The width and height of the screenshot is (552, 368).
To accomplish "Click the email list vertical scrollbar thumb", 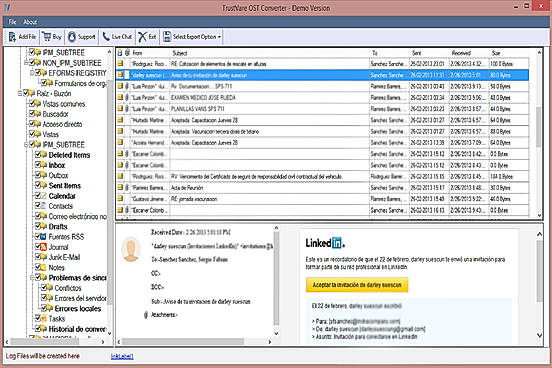I will [539, 127].
